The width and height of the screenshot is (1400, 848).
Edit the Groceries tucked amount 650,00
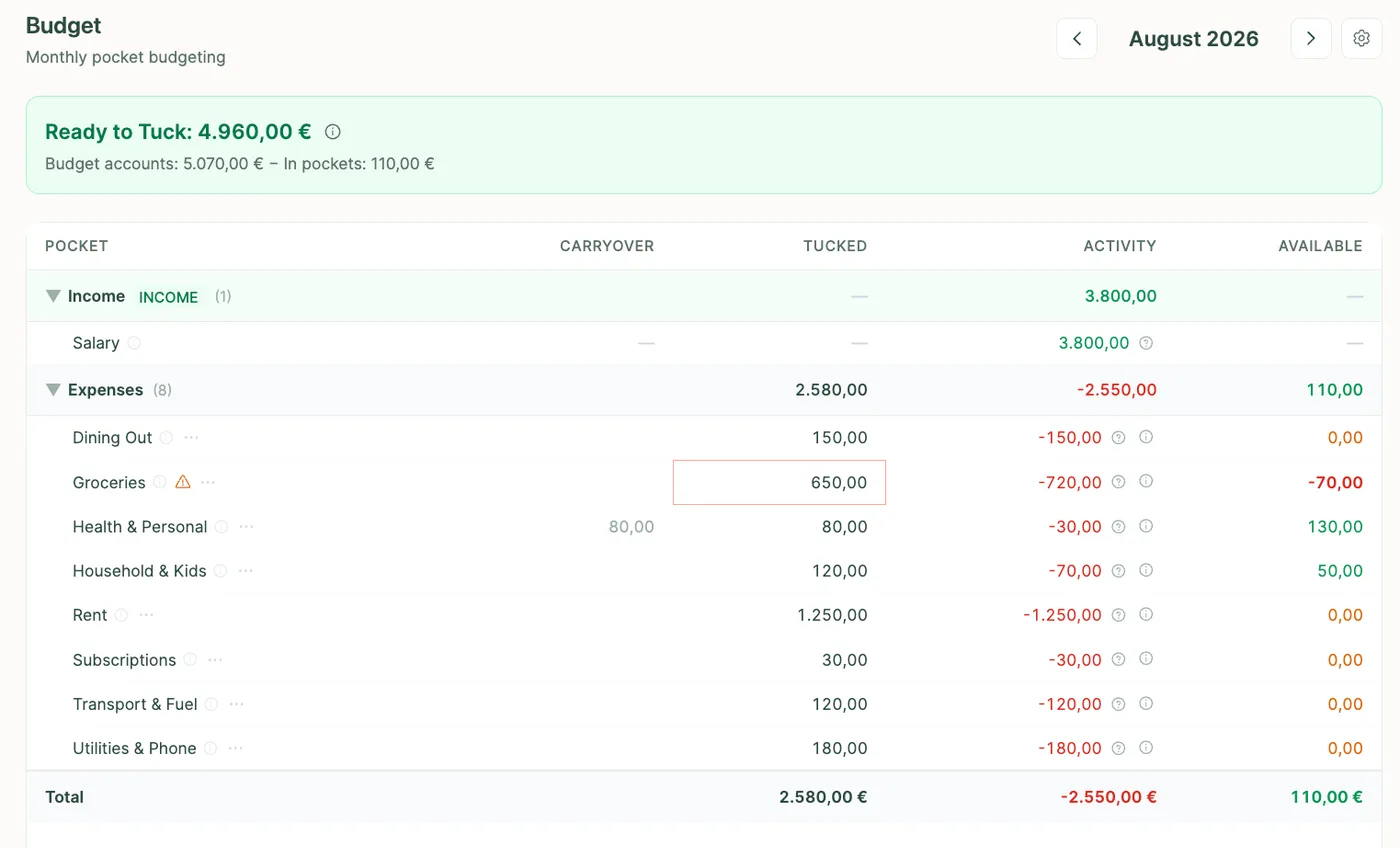[x=779, y=482]
